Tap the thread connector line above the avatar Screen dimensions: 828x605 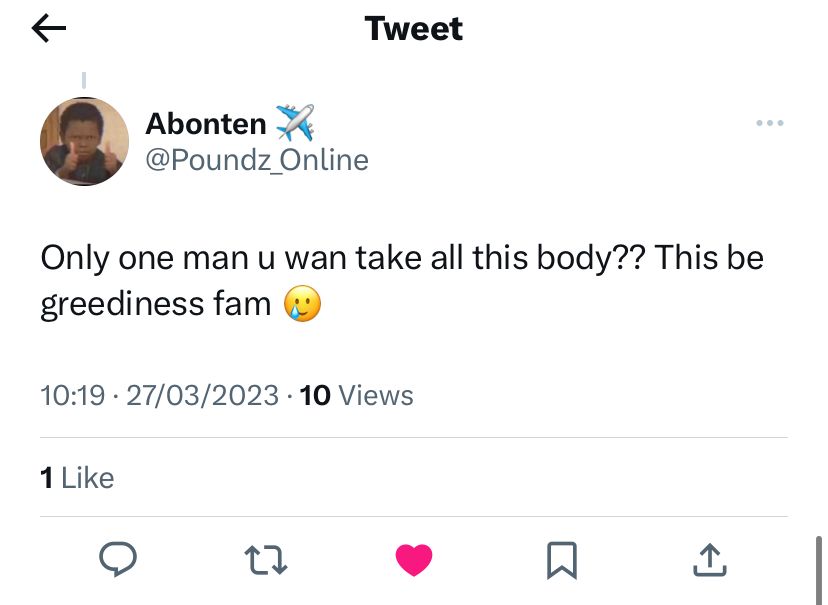pyautogui.click(x=84, y=79)
